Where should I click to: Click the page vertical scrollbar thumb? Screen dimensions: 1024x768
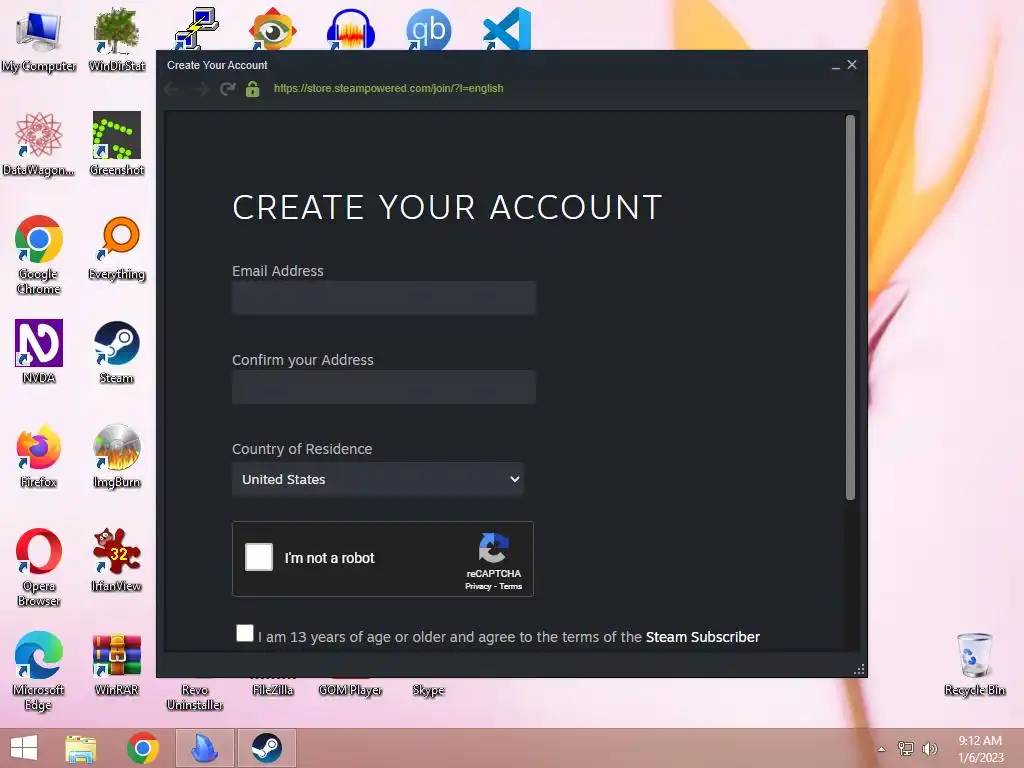[x=850, y=307]
